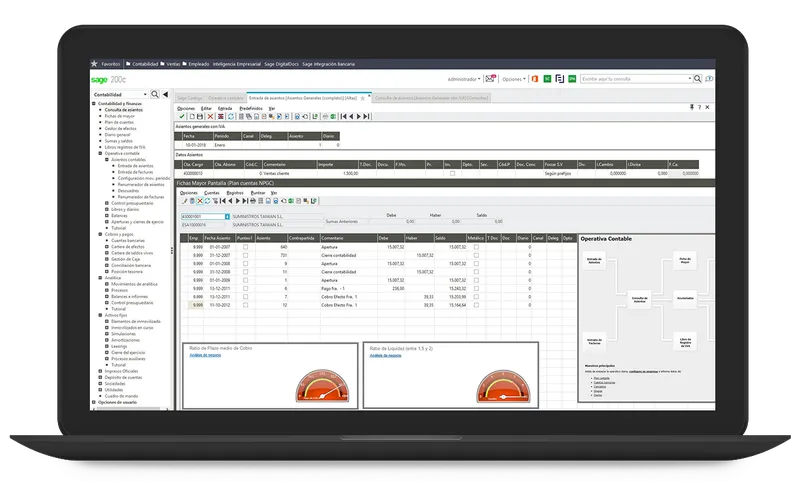Image resolution: width=800 pixels, height=482 pixels.
Task: Click the new blank document icon in Entrada de asientos toolbar
Action: 192,116
